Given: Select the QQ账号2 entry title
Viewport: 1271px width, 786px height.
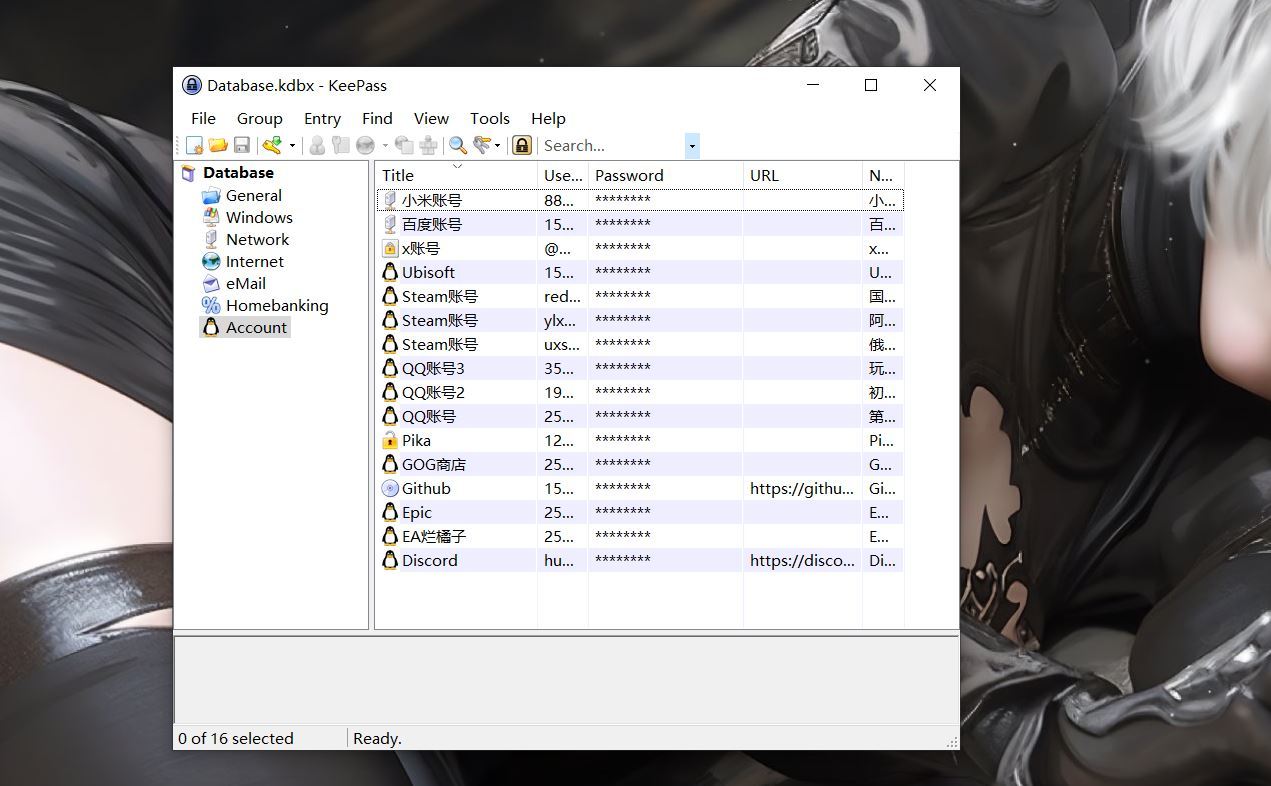Looking at the screenshot, I should pyautogui.click(x=433, y=393).
